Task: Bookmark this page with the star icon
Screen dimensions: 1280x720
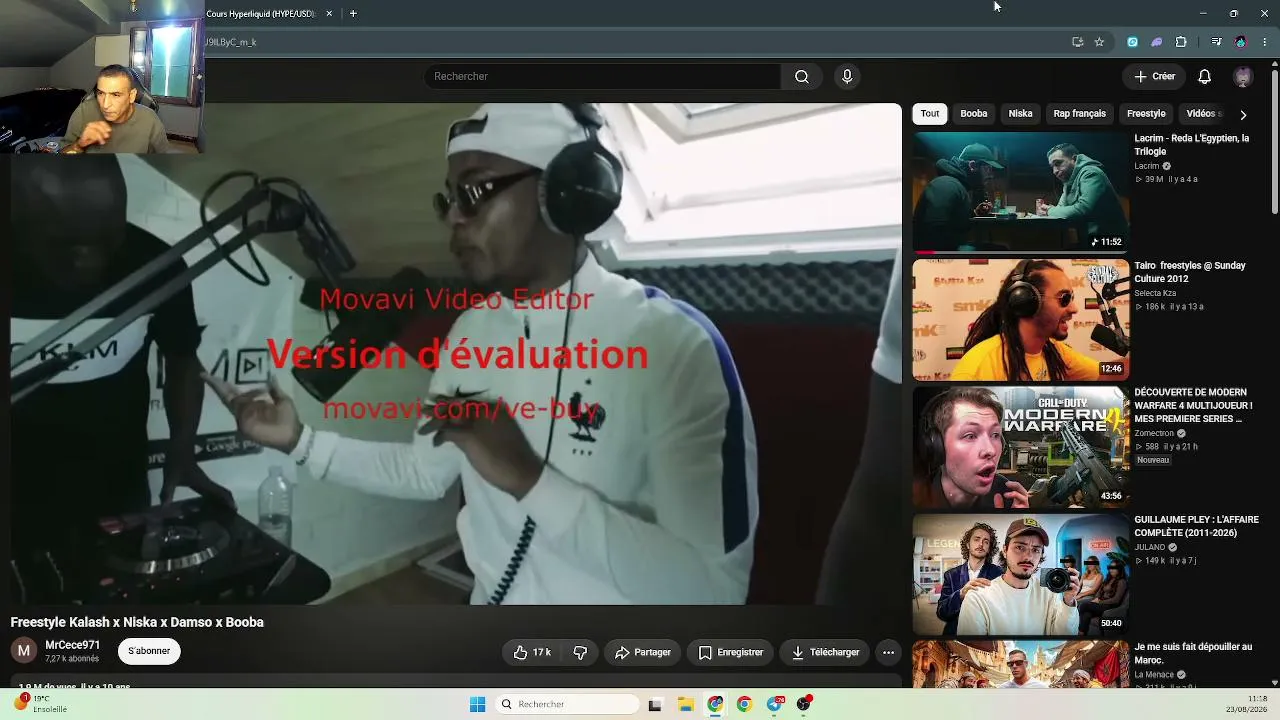Action: pos(1099,42)
